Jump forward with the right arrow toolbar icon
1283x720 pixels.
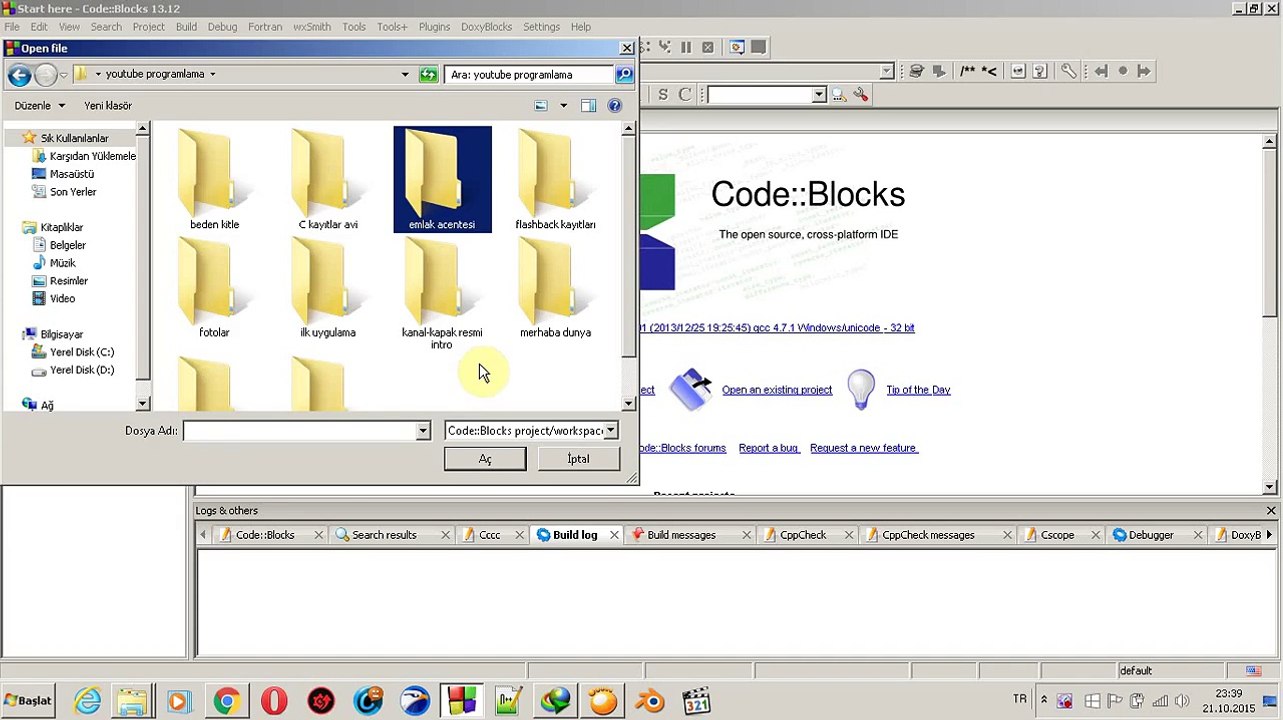(1144, 71)
